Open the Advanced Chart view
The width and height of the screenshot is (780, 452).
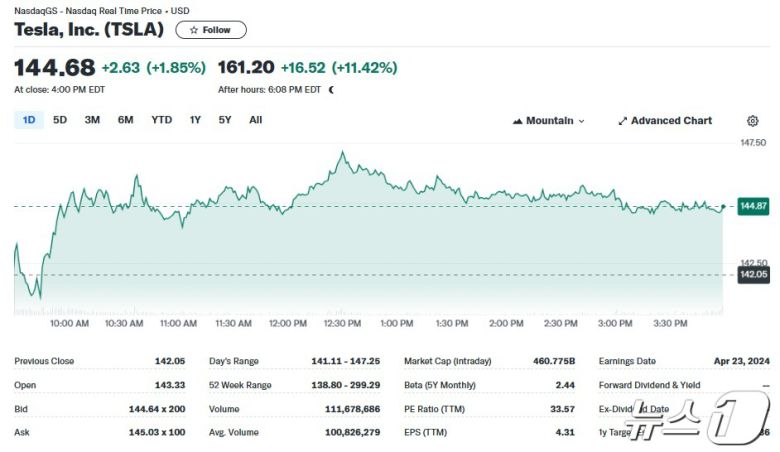pos(671,121)
